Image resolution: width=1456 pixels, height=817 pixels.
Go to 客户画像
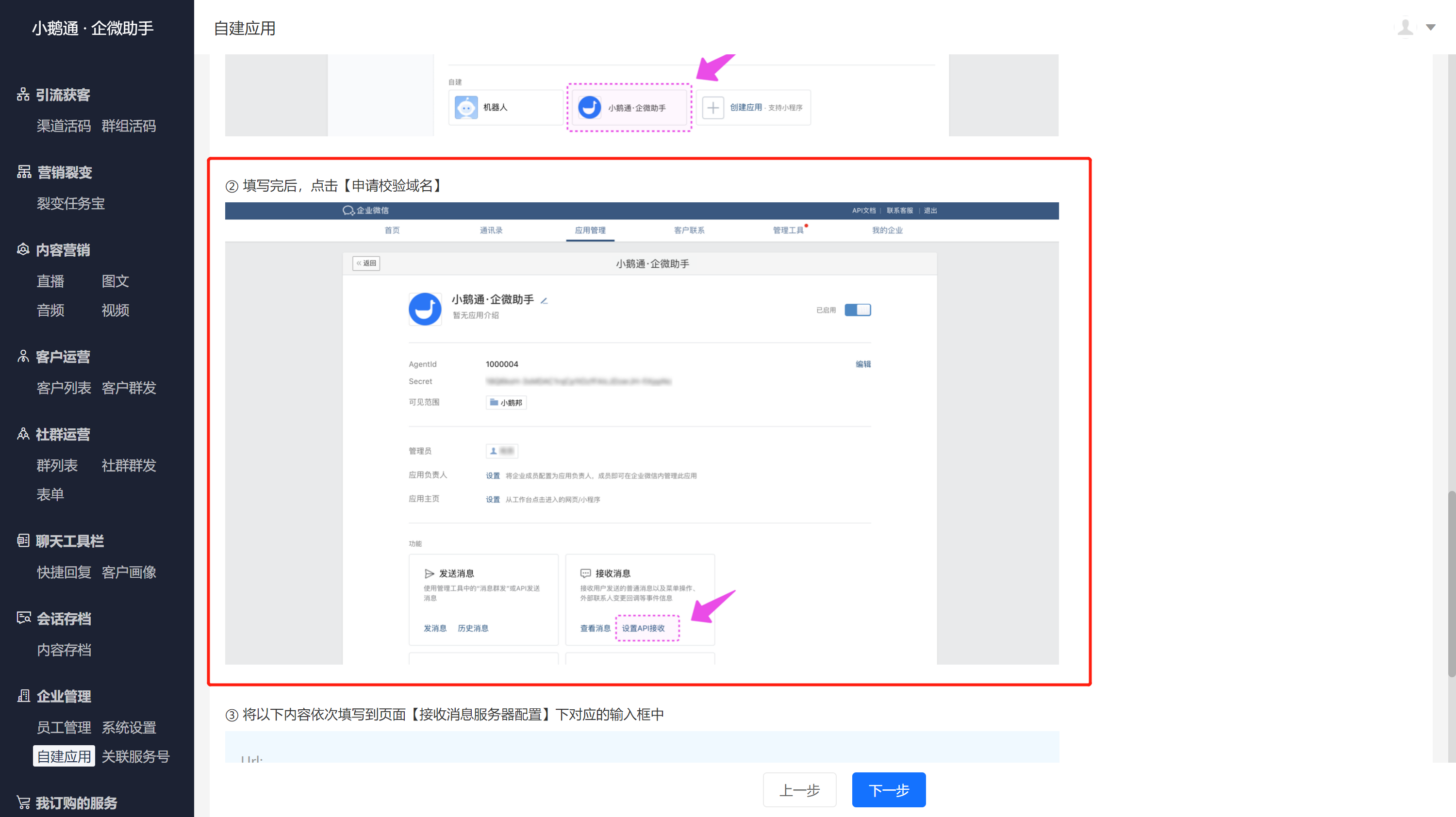click(x=129, y=572)
